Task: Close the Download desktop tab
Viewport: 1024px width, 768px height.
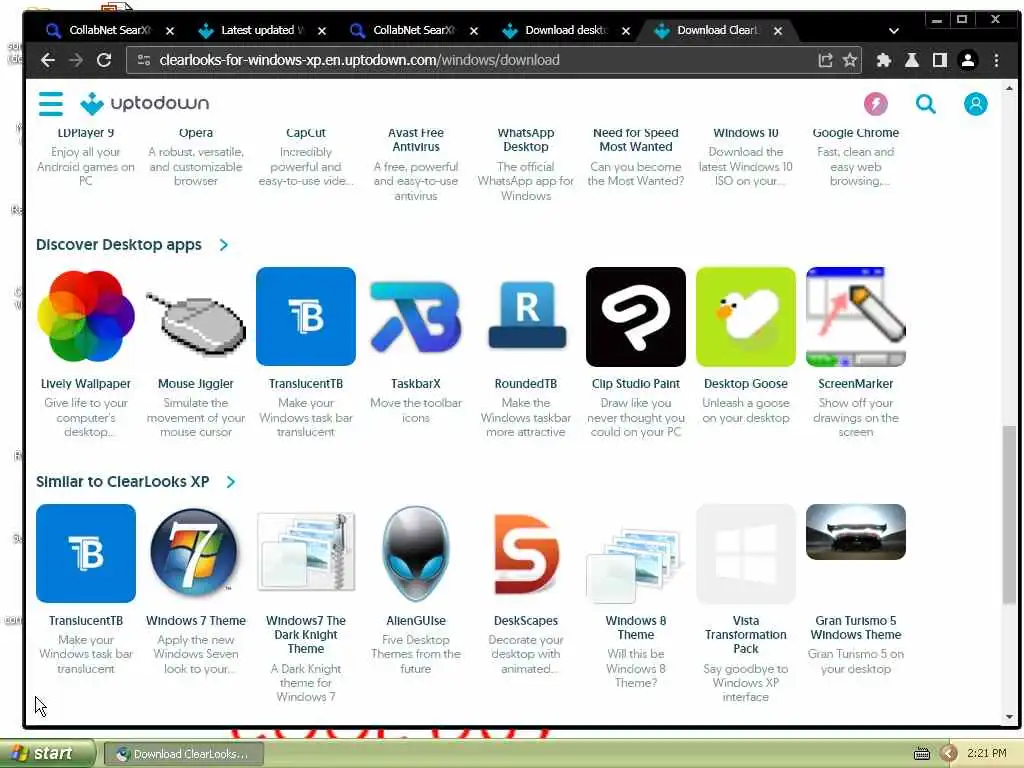Action: tap(626, 31)
